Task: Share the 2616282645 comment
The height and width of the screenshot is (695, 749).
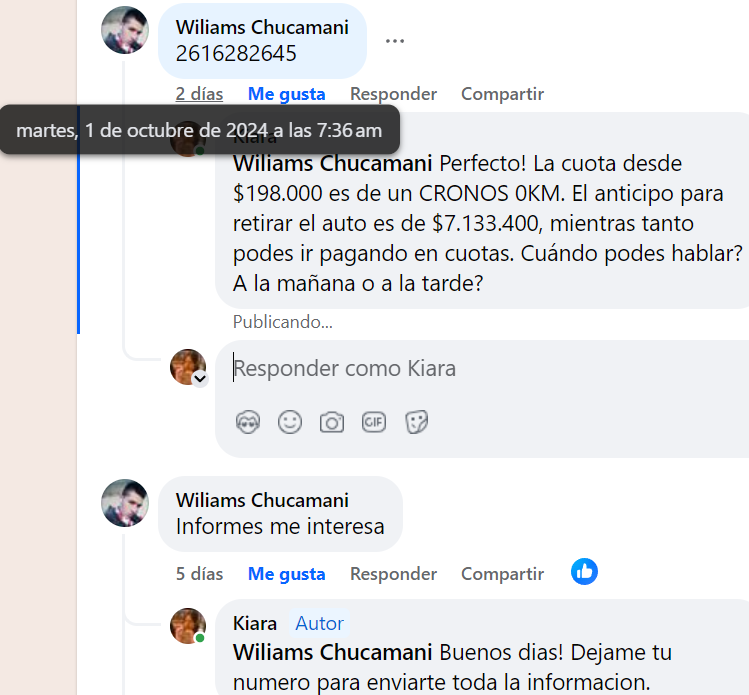Action: coord(503,94)
